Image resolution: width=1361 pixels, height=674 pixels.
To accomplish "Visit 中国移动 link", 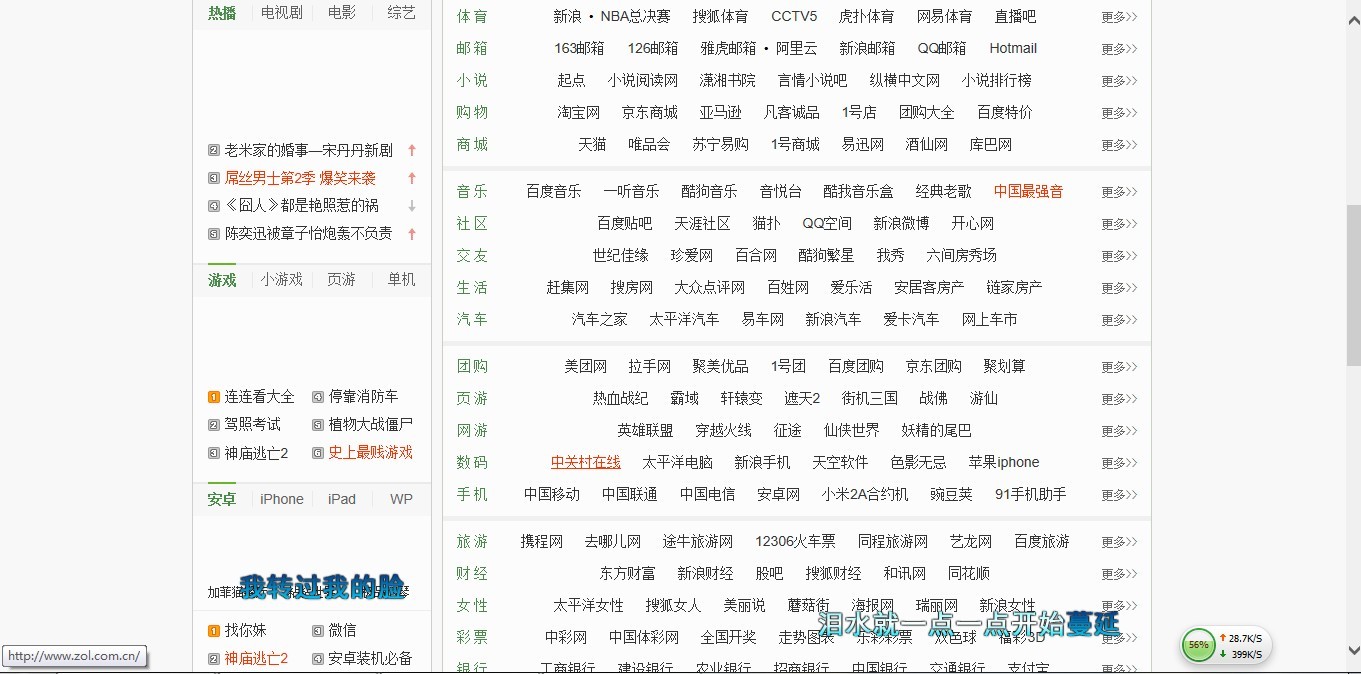I will (x=552, y=494).
